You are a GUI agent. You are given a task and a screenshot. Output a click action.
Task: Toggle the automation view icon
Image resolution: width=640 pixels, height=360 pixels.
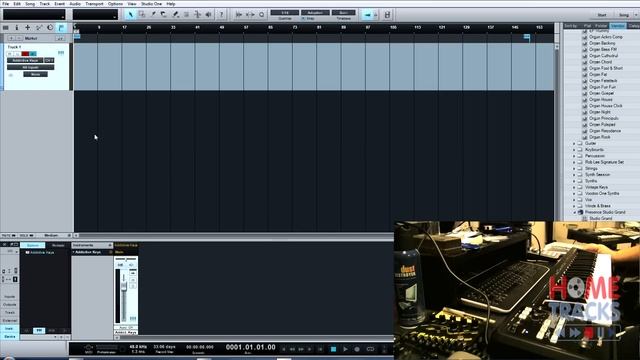point(39,28)
